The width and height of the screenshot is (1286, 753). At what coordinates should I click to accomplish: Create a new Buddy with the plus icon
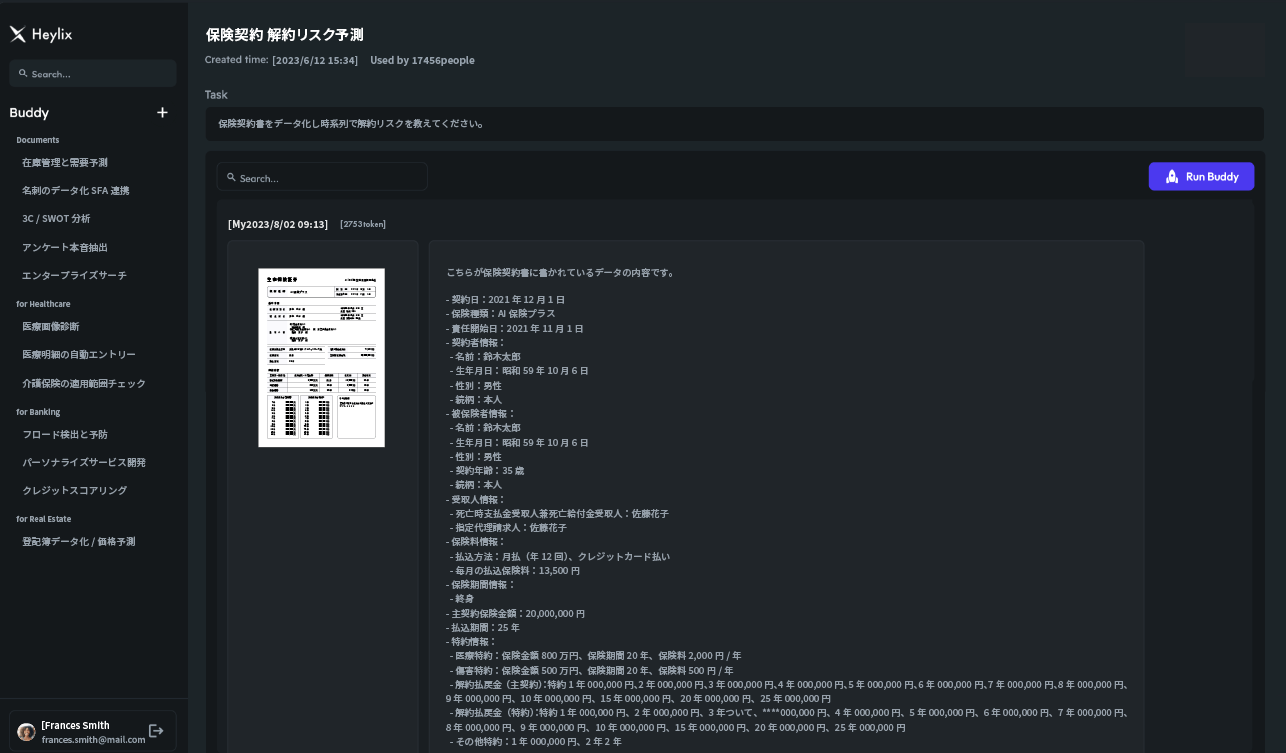point(162,113)
